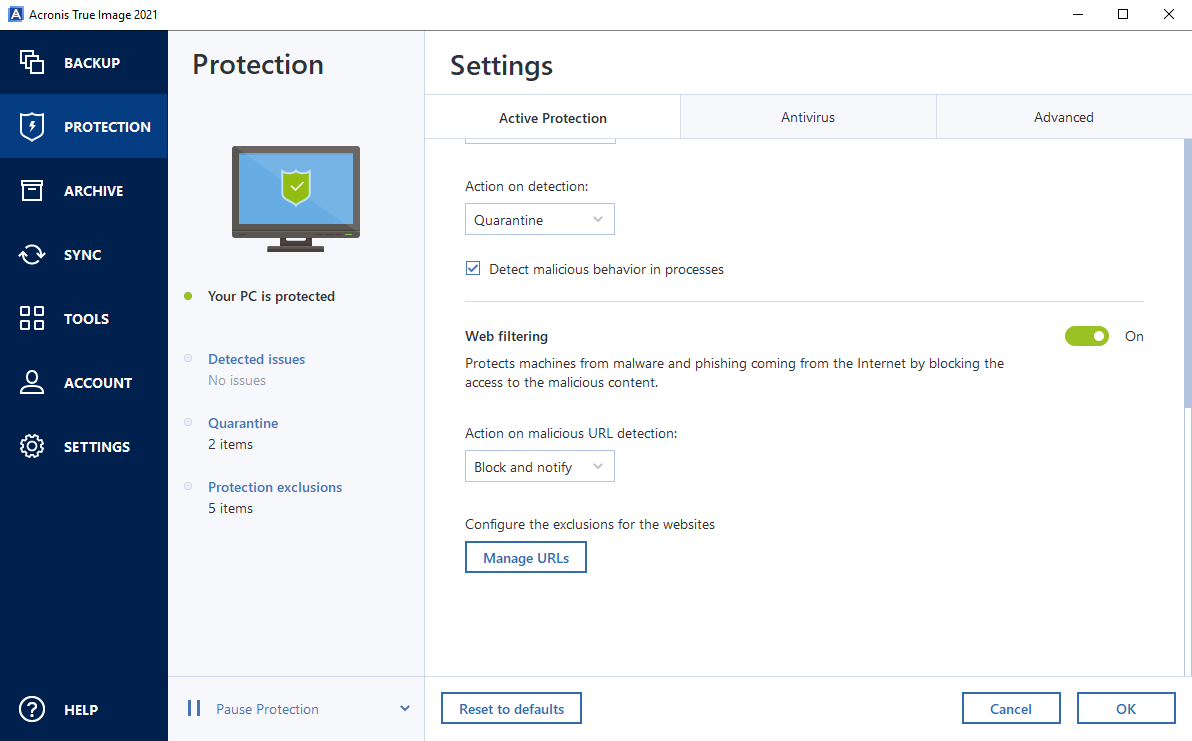This screenshot has height=741, width=1192.
Task: Open the Protection exclusions link
Action: pyautogui.click(x=275, y=487)
